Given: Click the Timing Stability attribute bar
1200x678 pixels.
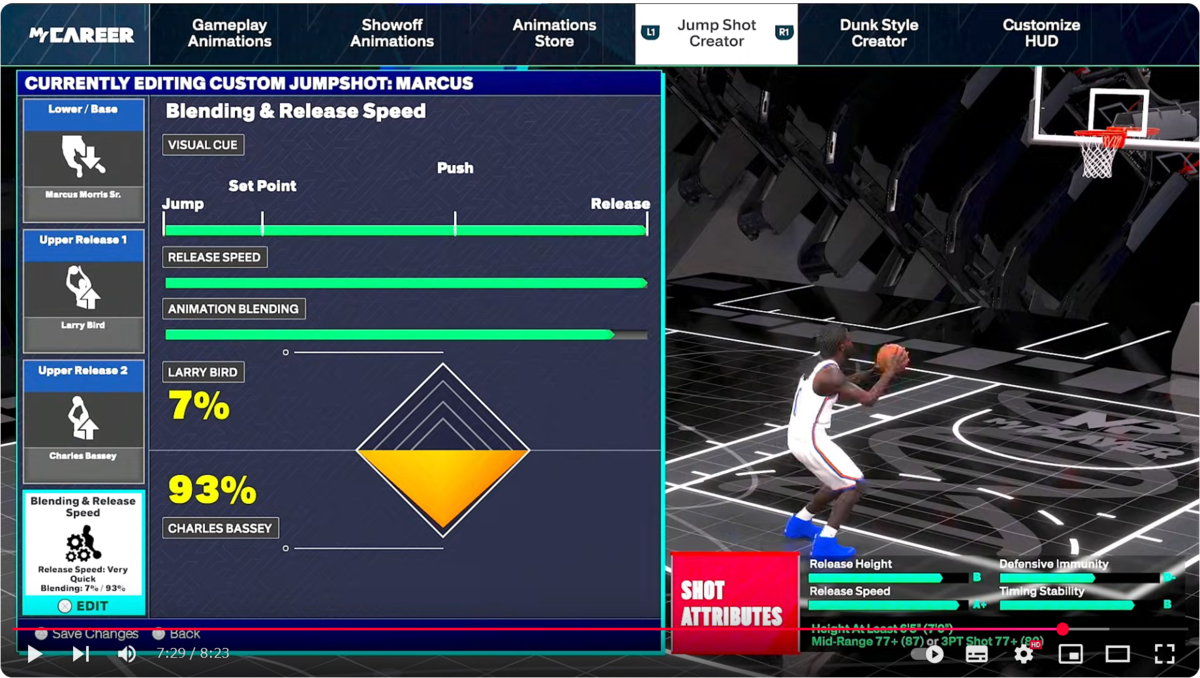Looking at the screenshot, I should (1079, 605).
